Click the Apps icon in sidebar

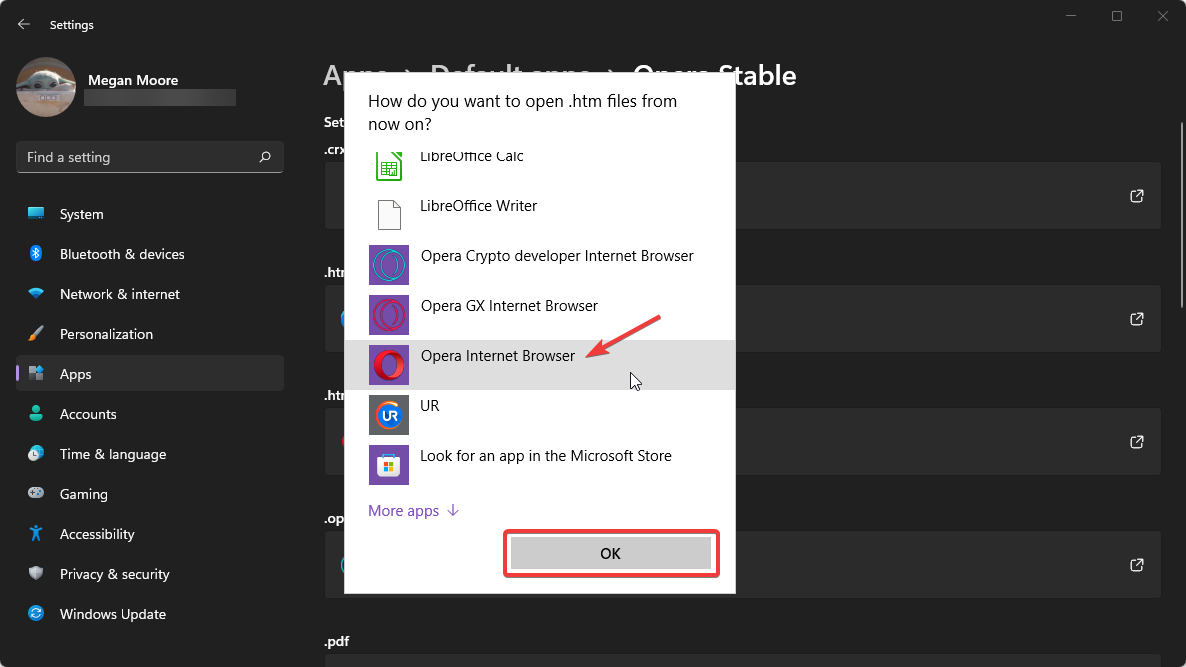pyautogui.click(x=36, y=374)
